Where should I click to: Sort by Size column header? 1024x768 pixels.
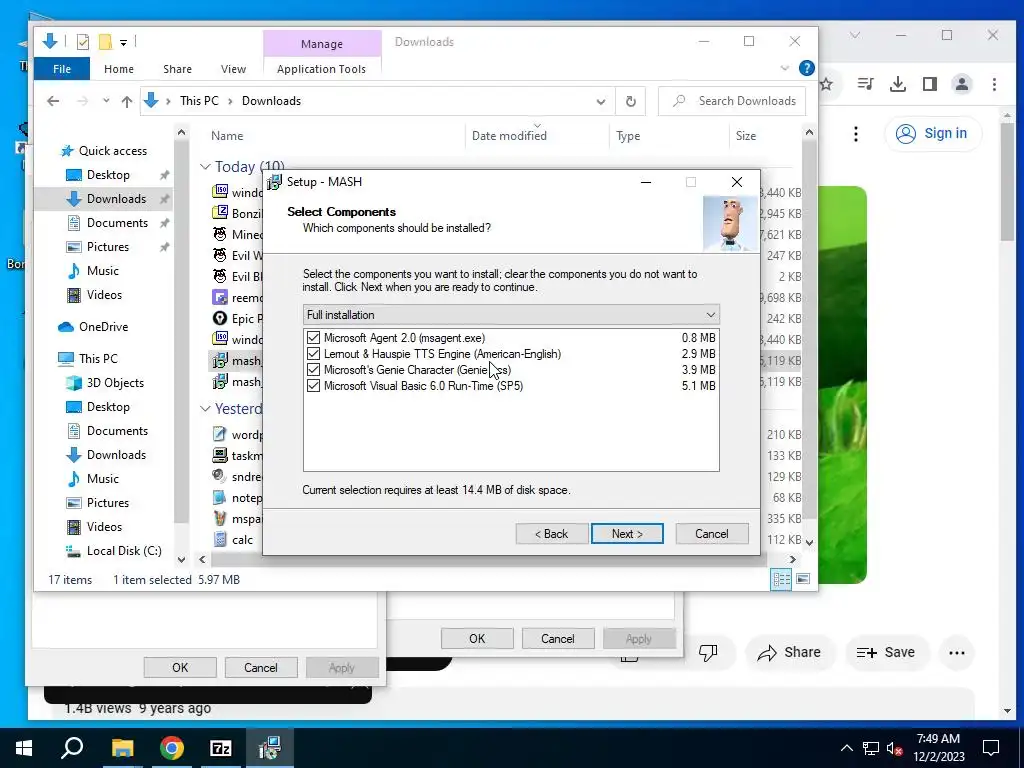tap(746, 136)
